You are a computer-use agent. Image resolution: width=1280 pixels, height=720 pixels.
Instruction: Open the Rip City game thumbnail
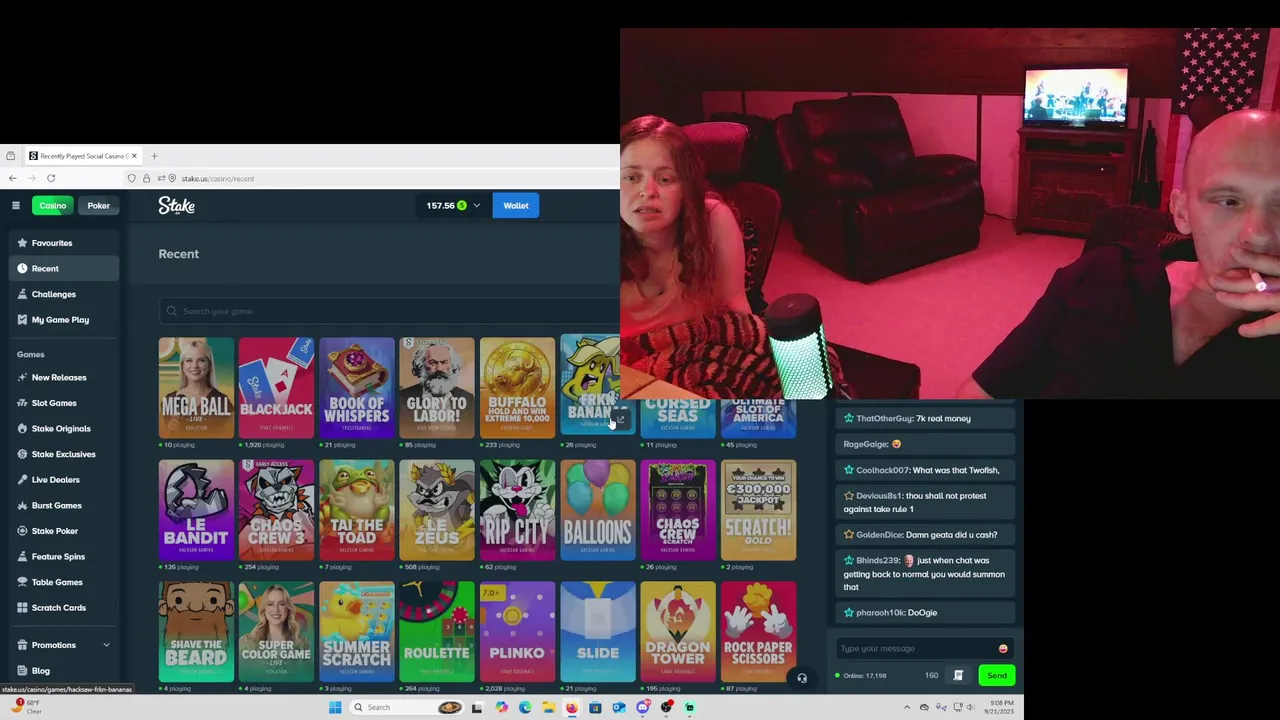coord(517,510)
